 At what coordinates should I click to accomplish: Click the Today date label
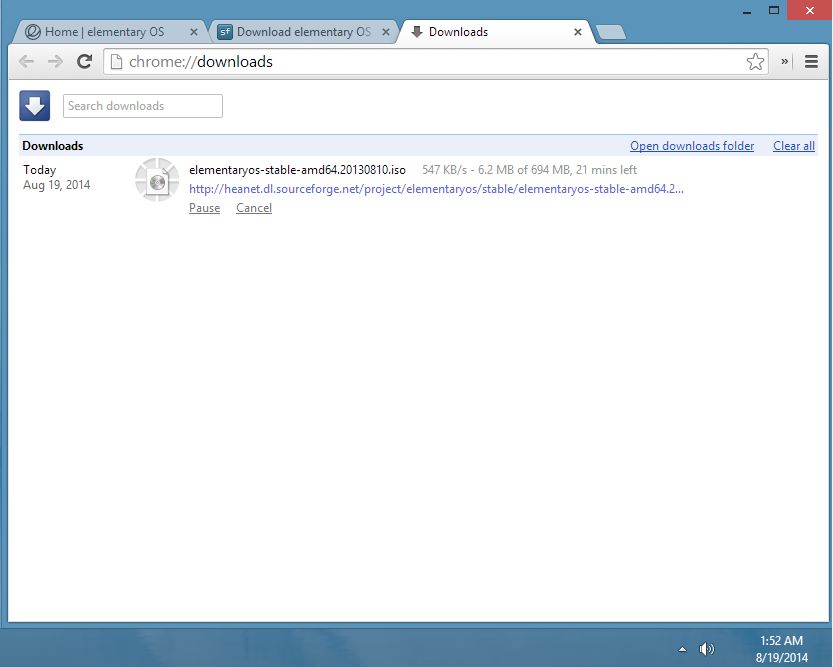coord(39,170)
